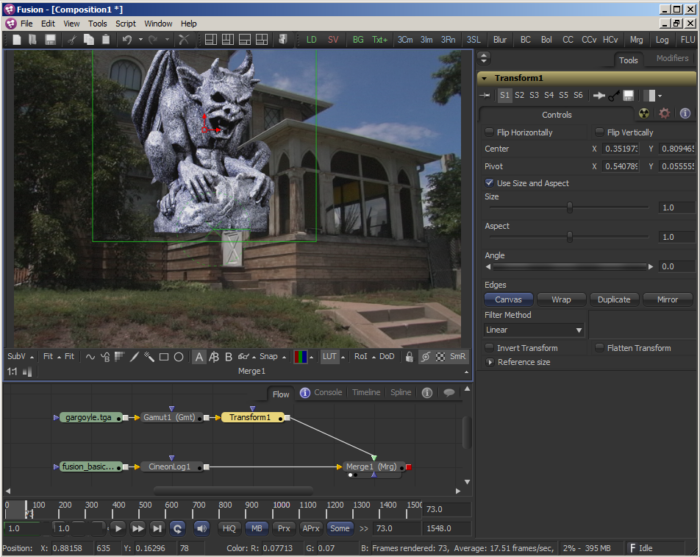Open the Filter Method Linear dropdown

coord(534,330)
